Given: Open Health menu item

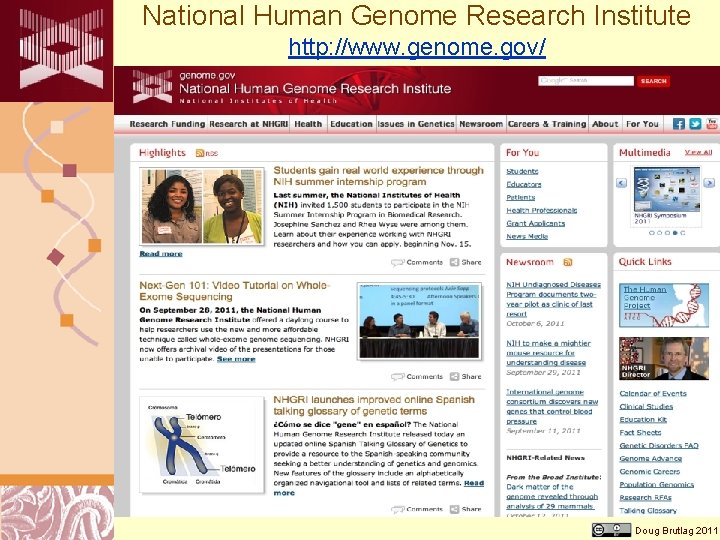Looking at the screenshot, I should point(308,124).
